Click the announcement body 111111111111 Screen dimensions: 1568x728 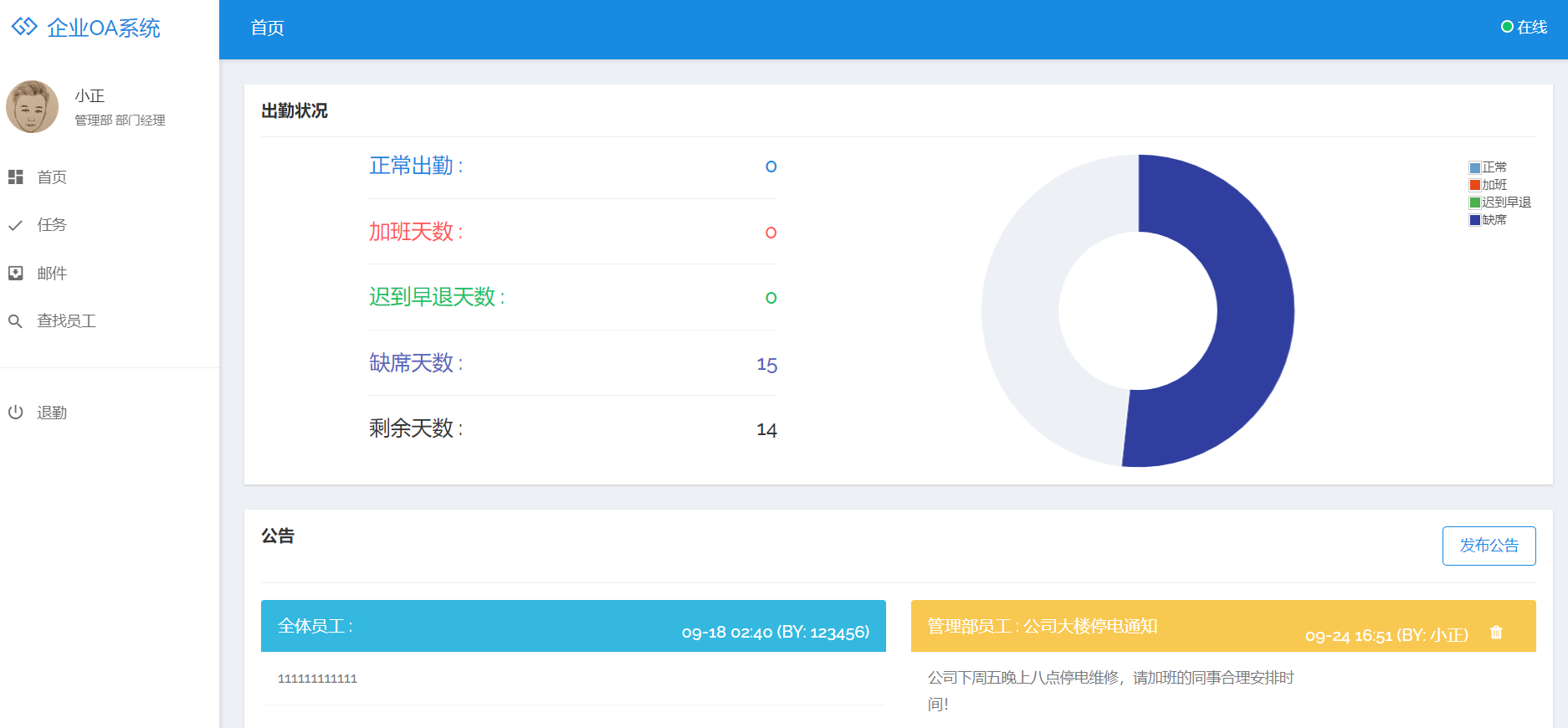318,679
